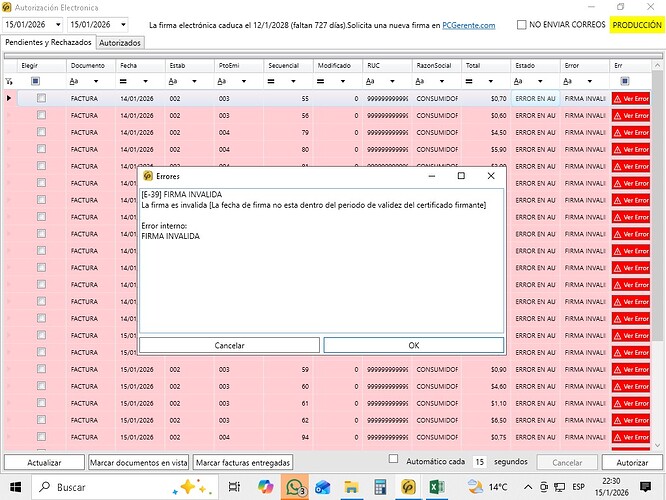Click Ver Error icon on first invoice row
Viewport: 666px width, 500px height.
pos(631,99)
